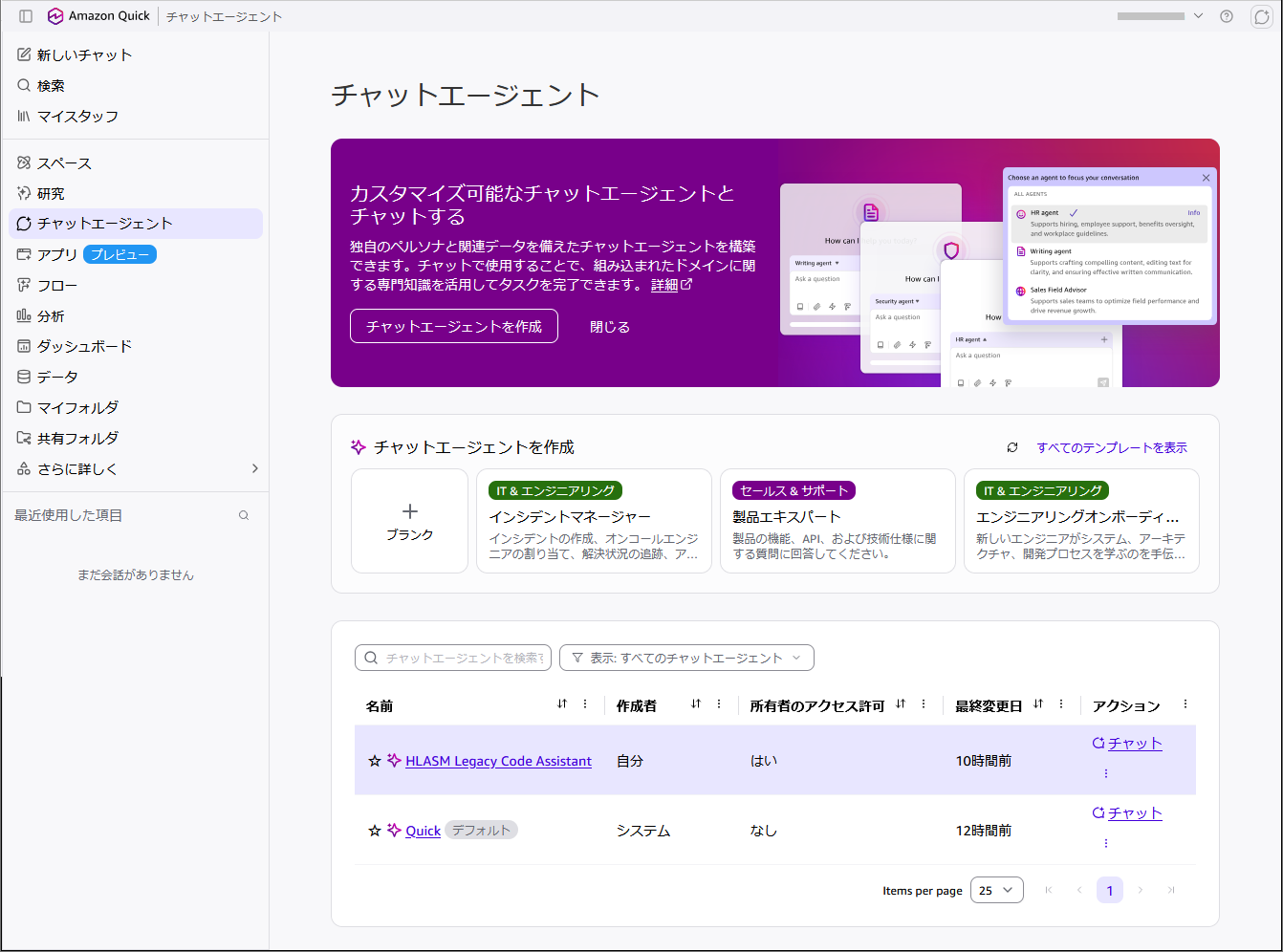Open the 所有者のアクセス許可 column options menu
This screenshot has height=952, width=1283.
[x=924, y=704]
